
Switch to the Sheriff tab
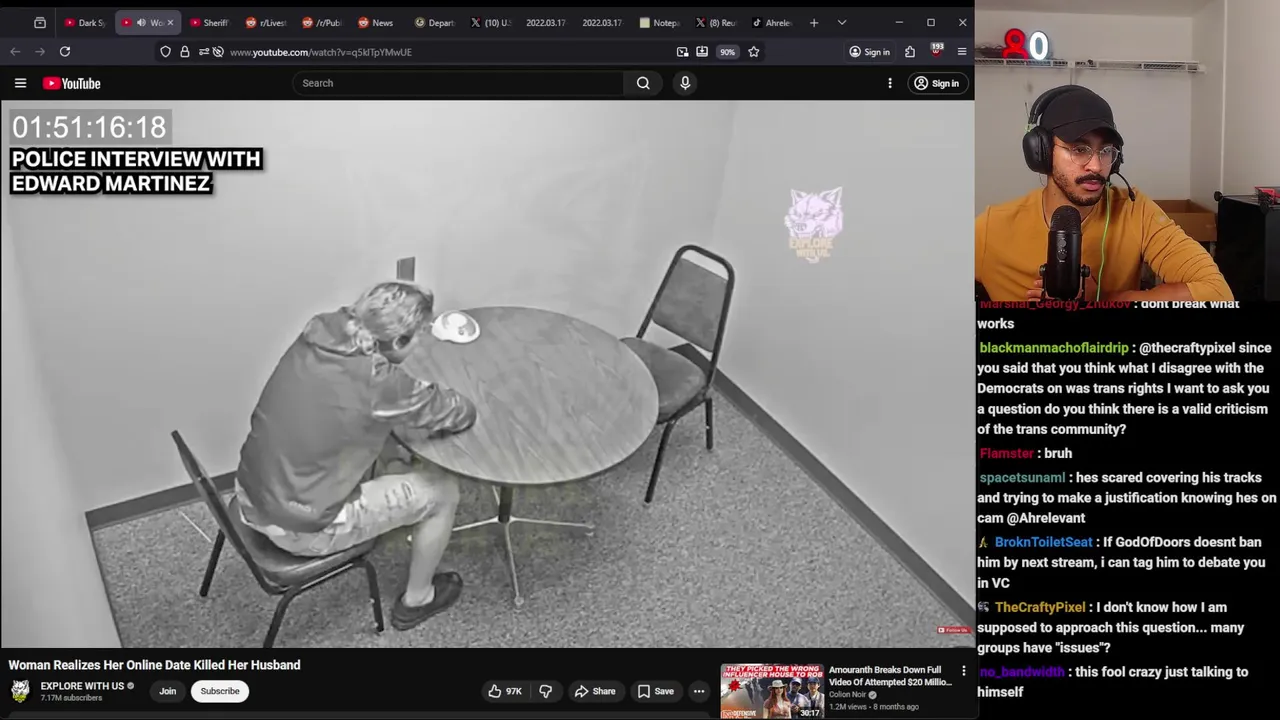[209, 22]
